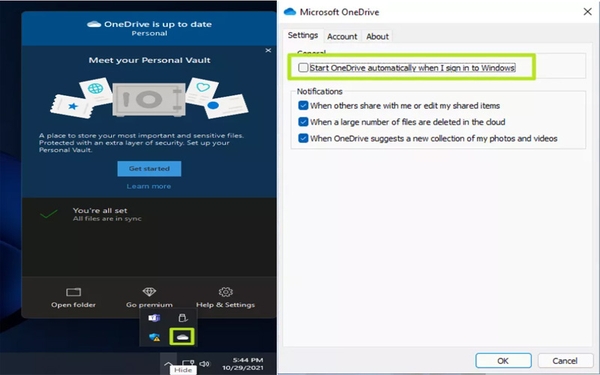Click the Open folder icon in the OneDrive flyout
The image size is (600, 375).
coord(73,292)
